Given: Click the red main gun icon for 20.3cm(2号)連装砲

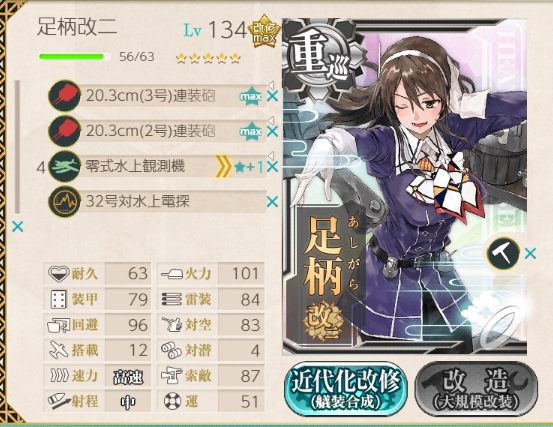Looking at the screenshot, I should pos(65,131).
